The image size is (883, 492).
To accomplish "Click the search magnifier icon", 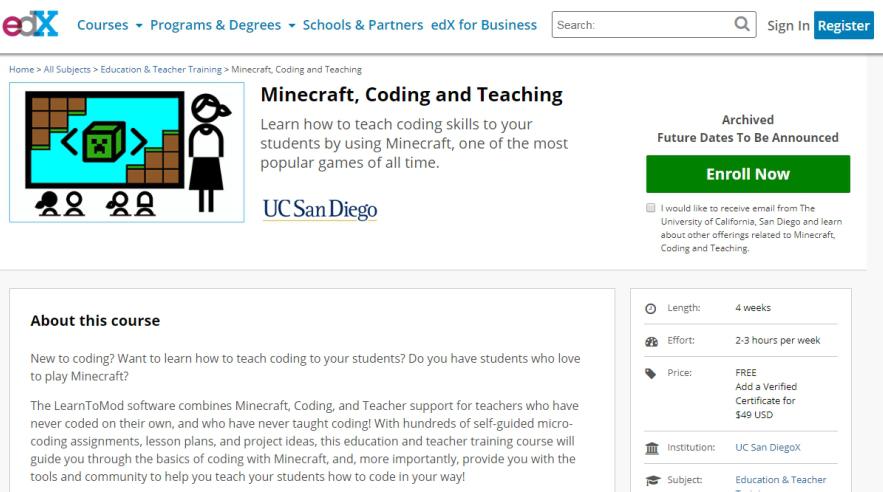I will [x=741, y=24].
